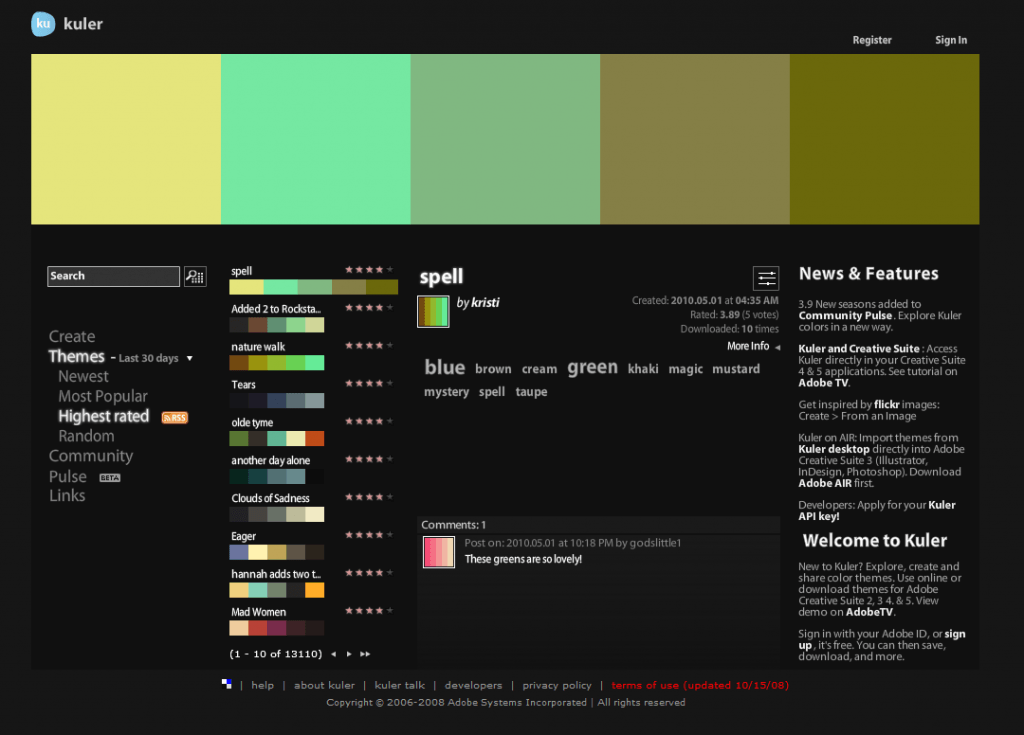Open terms of use link

coord(700,685)
